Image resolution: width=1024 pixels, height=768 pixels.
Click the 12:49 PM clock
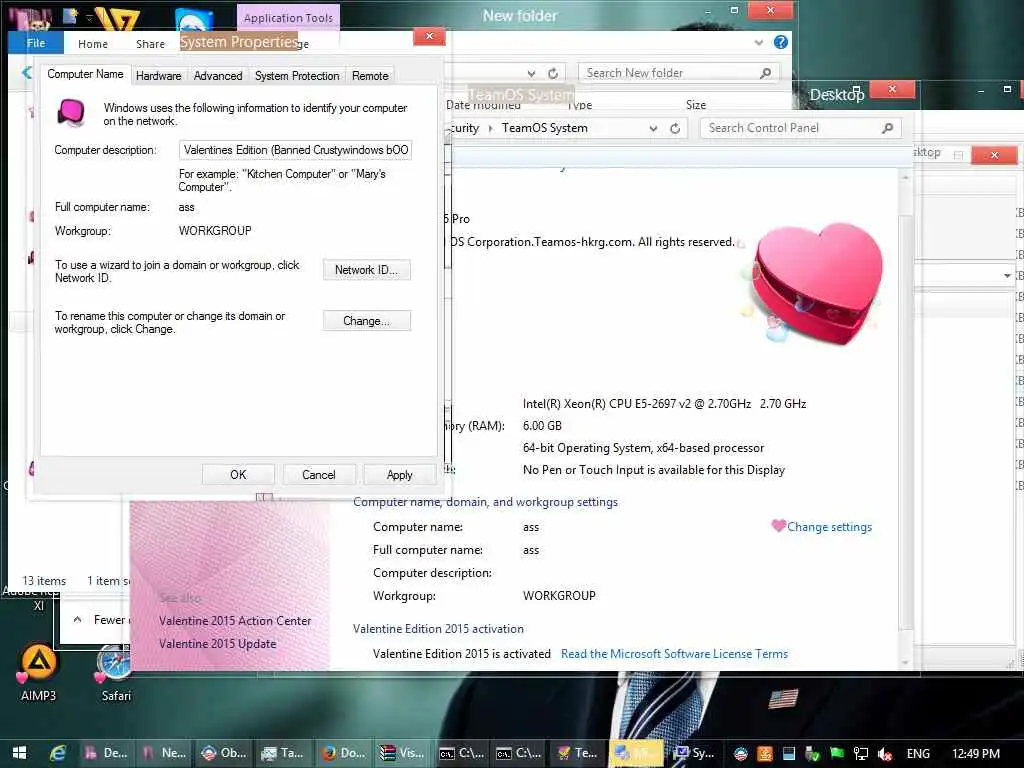976,754
